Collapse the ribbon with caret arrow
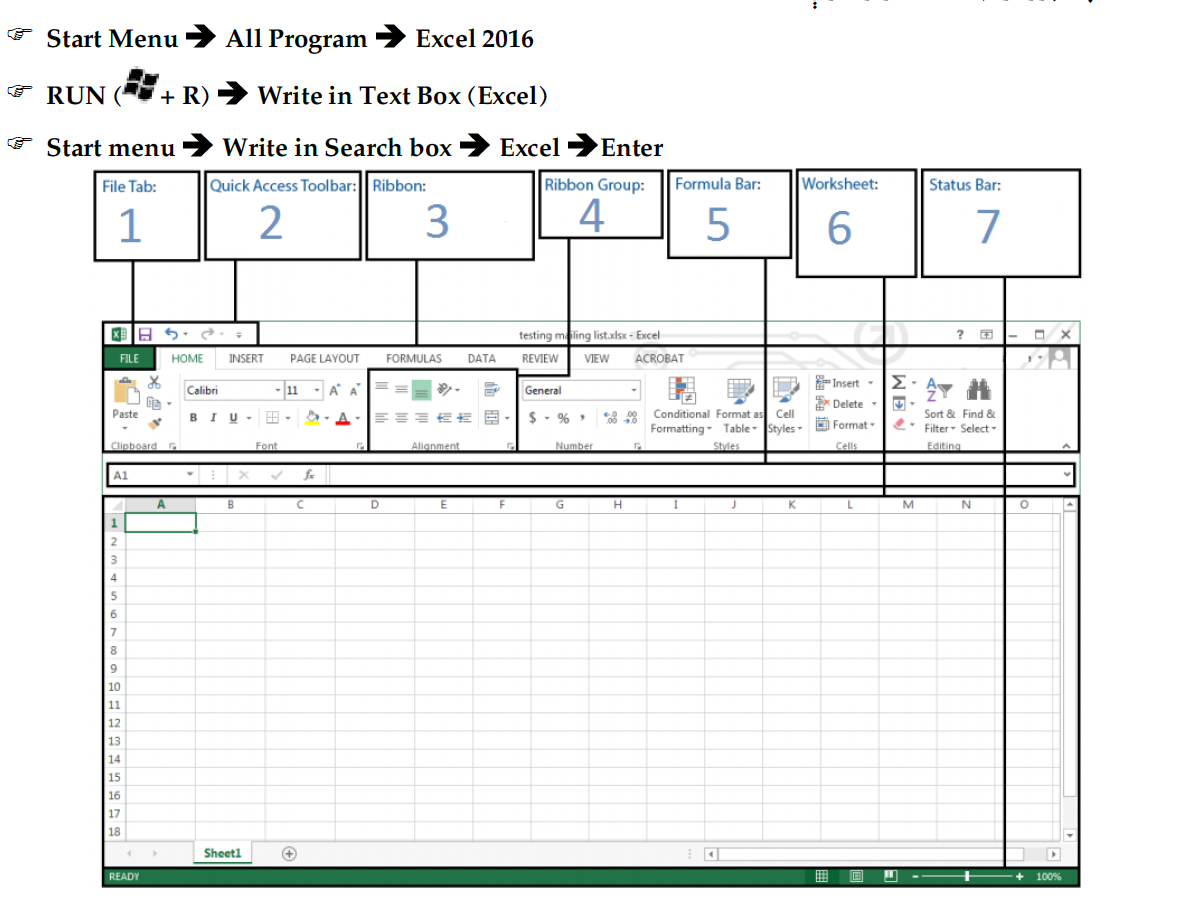Screen dimensions: 1180x910 pyautogui.click(x=1066, y=446)
